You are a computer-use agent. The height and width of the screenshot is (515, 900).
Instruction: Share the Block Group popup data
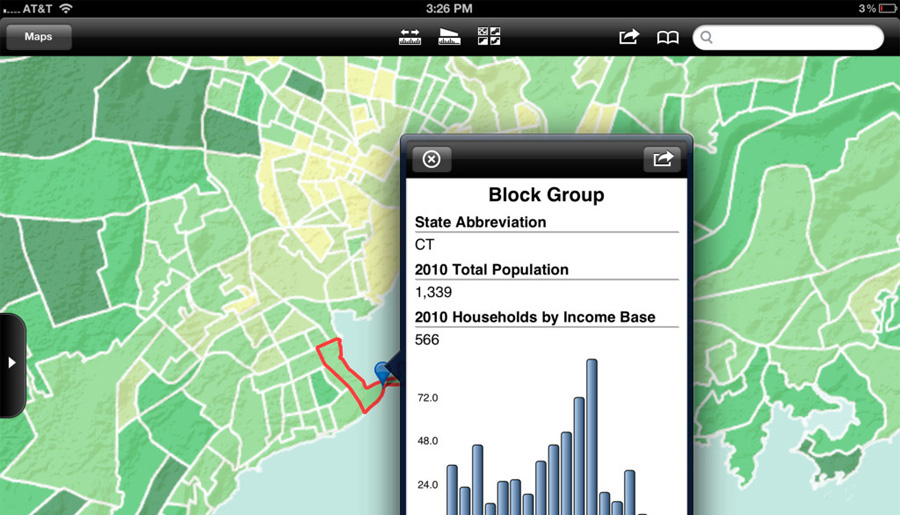(662, 159)
